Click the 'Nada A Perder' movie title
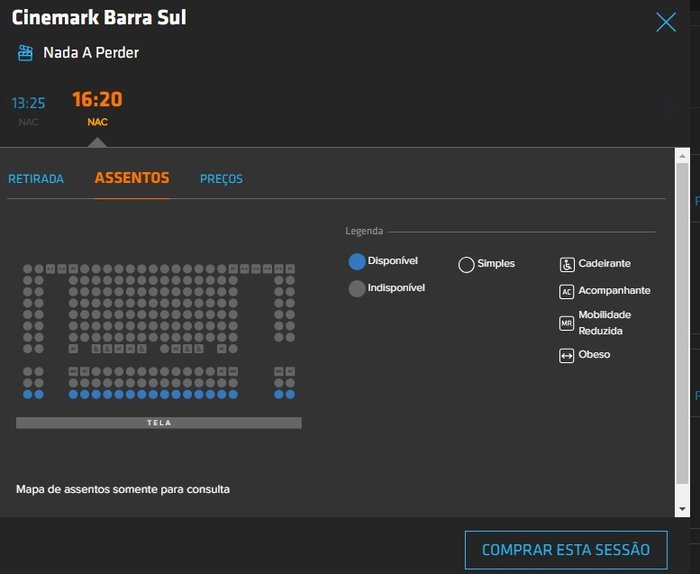Screen dimensions: 700x574 coord(91,53)
